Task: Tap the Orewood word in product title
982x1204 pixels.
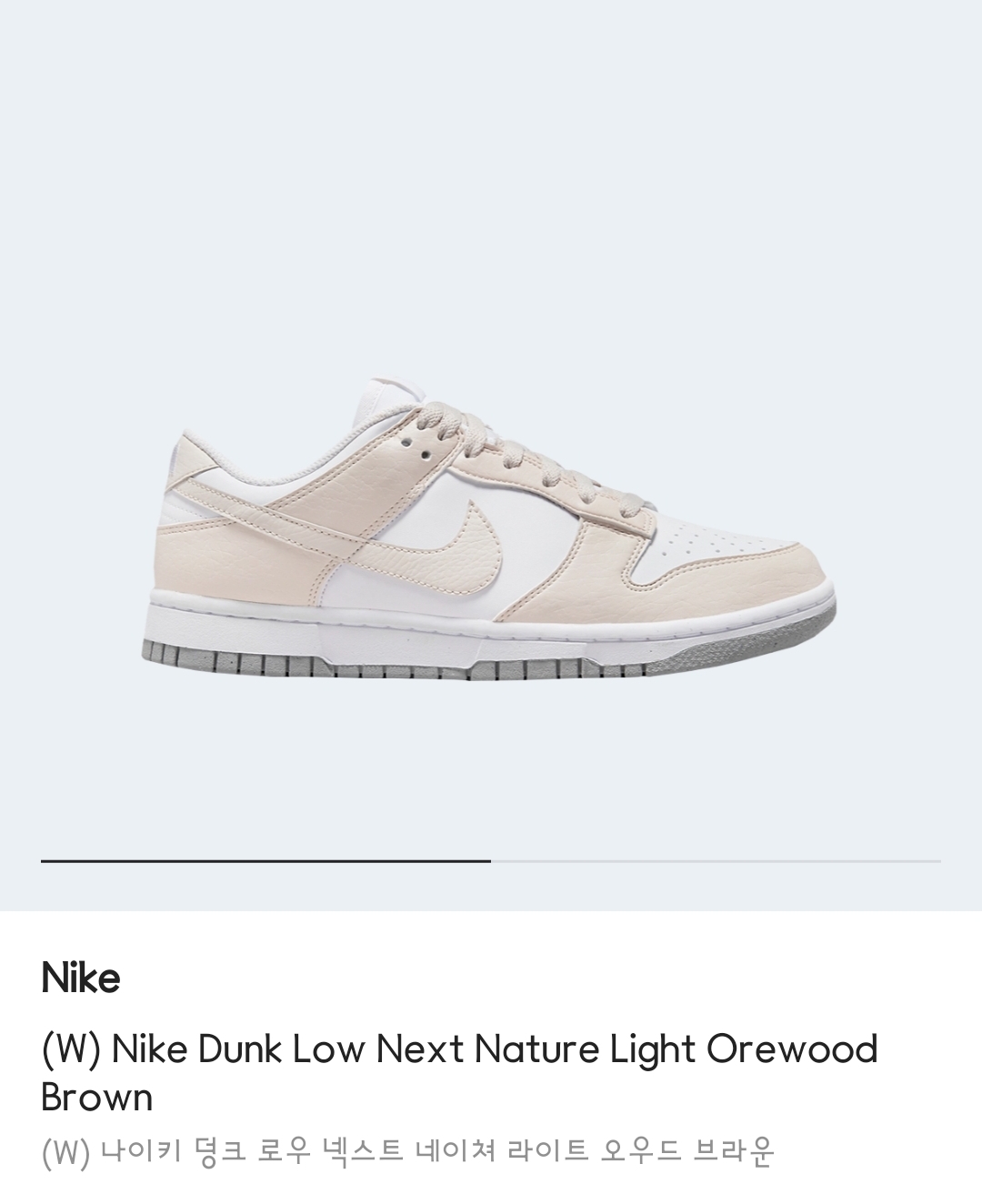Action: tap(792, 1049)
